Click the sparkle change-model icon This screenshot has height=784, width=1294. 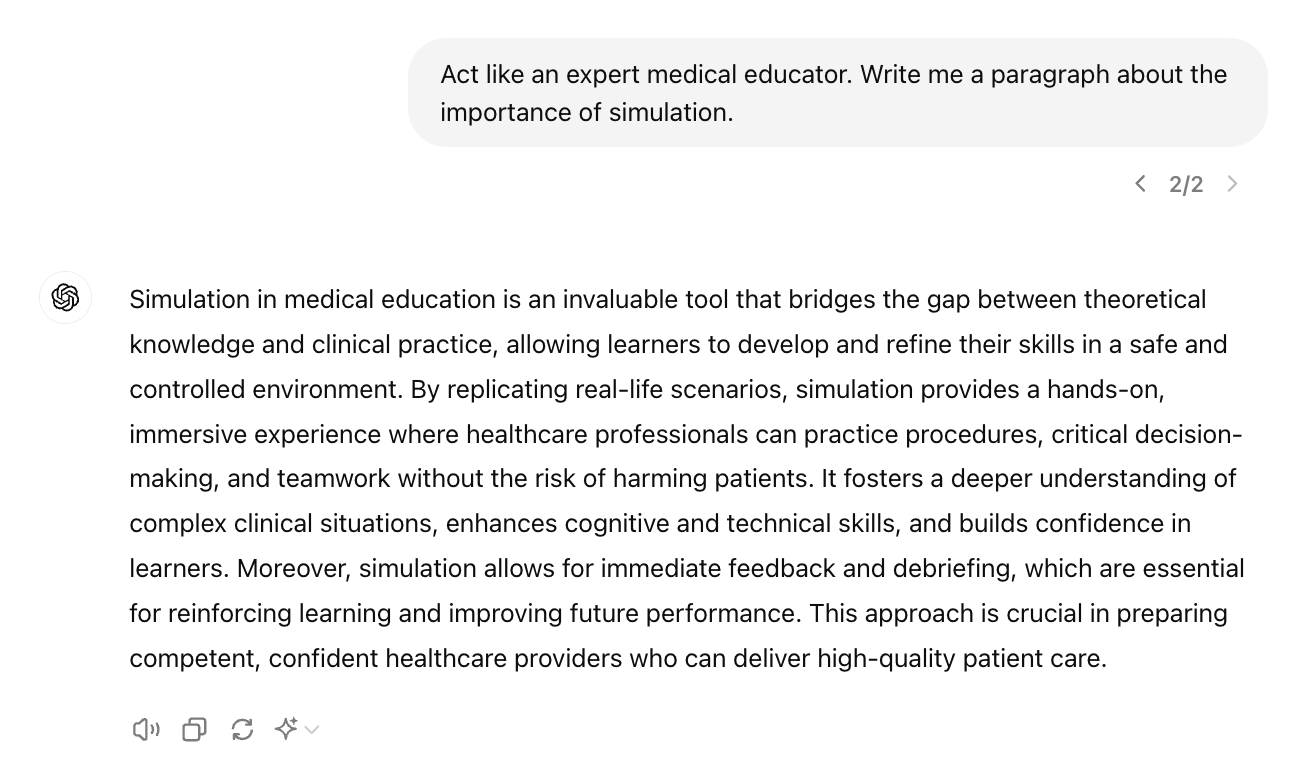(286, 729)
